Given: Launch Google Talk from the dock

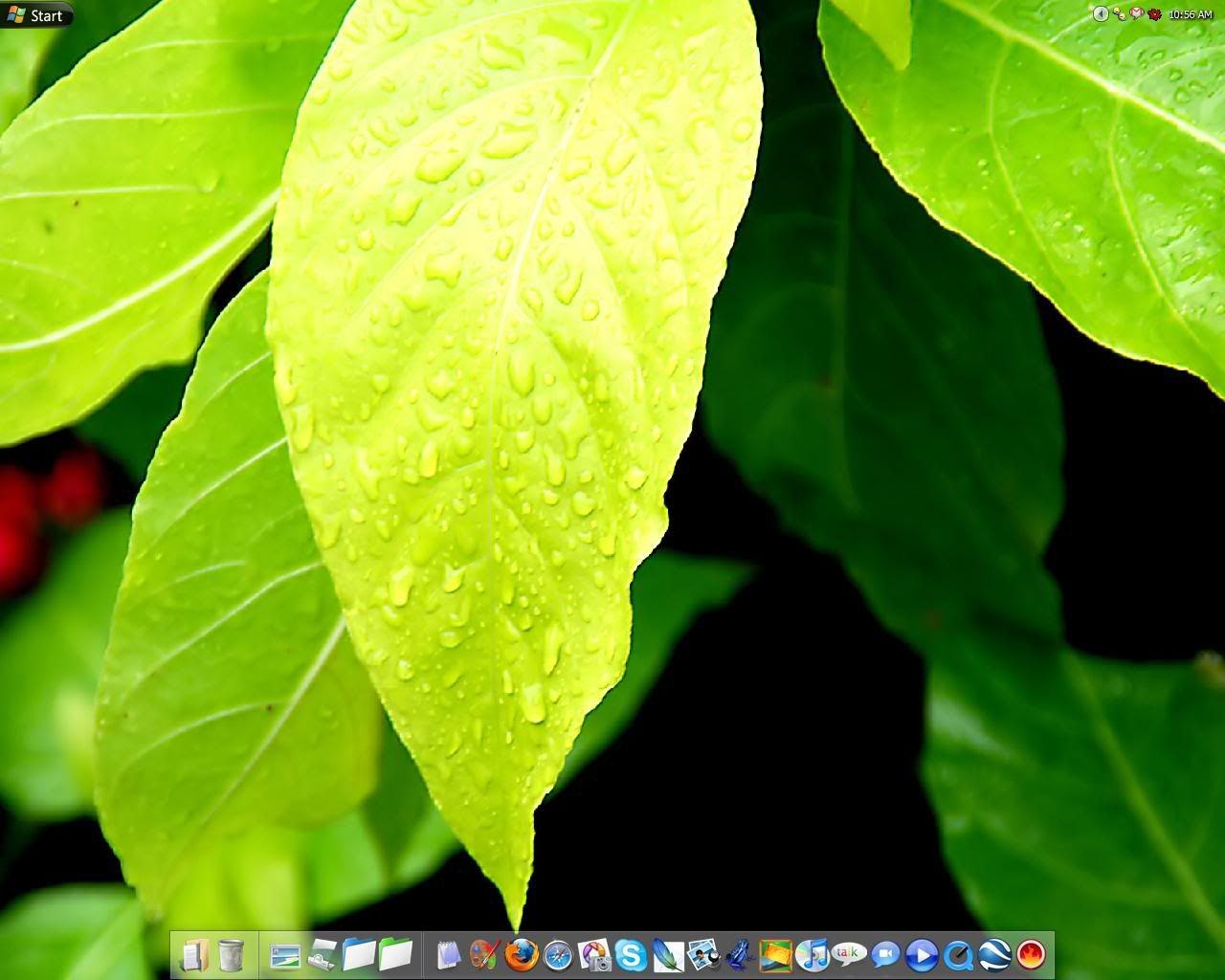Looking at the screenshot, I should (x=849, y=953).
